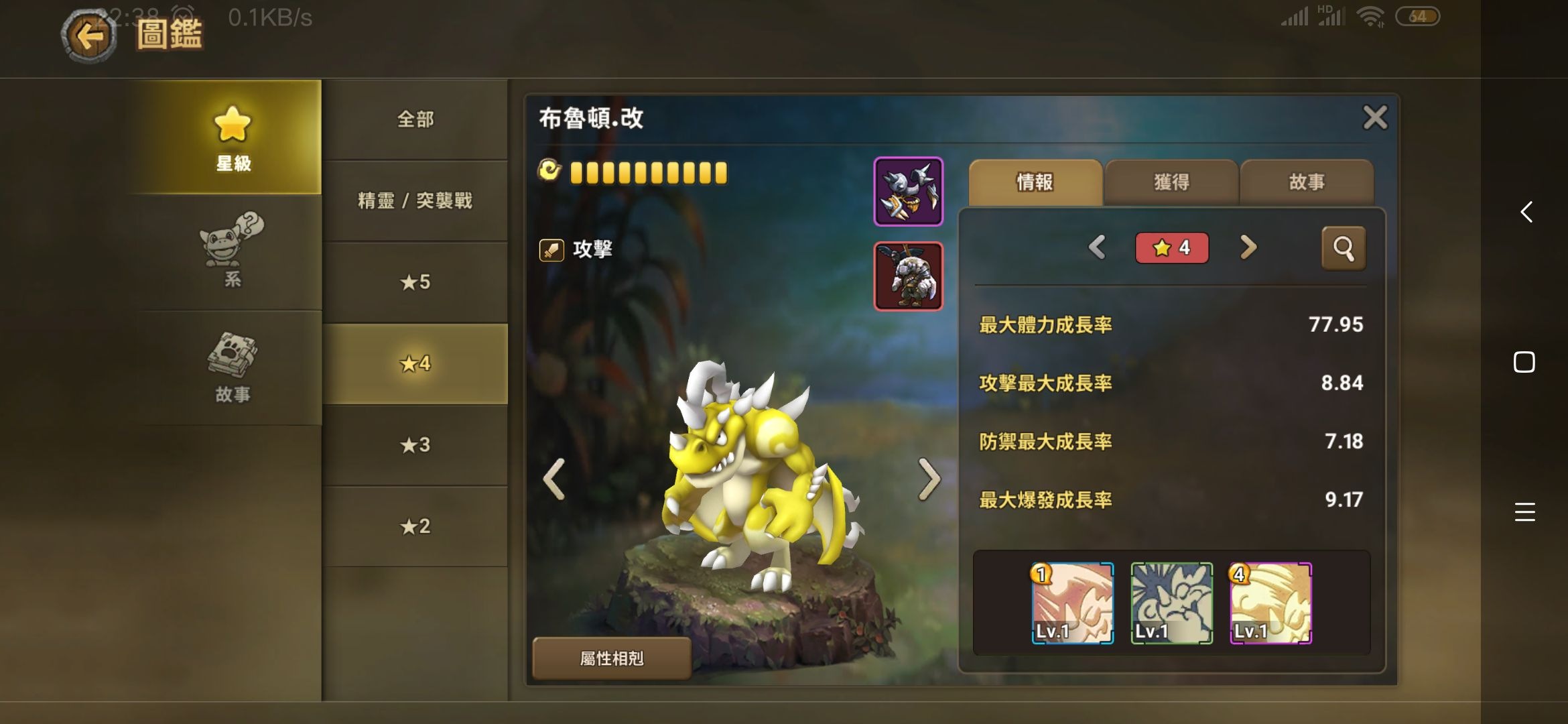Increase star grade with right chevron
Viewport: 1568px width, 724px height.
point(1248,247)
